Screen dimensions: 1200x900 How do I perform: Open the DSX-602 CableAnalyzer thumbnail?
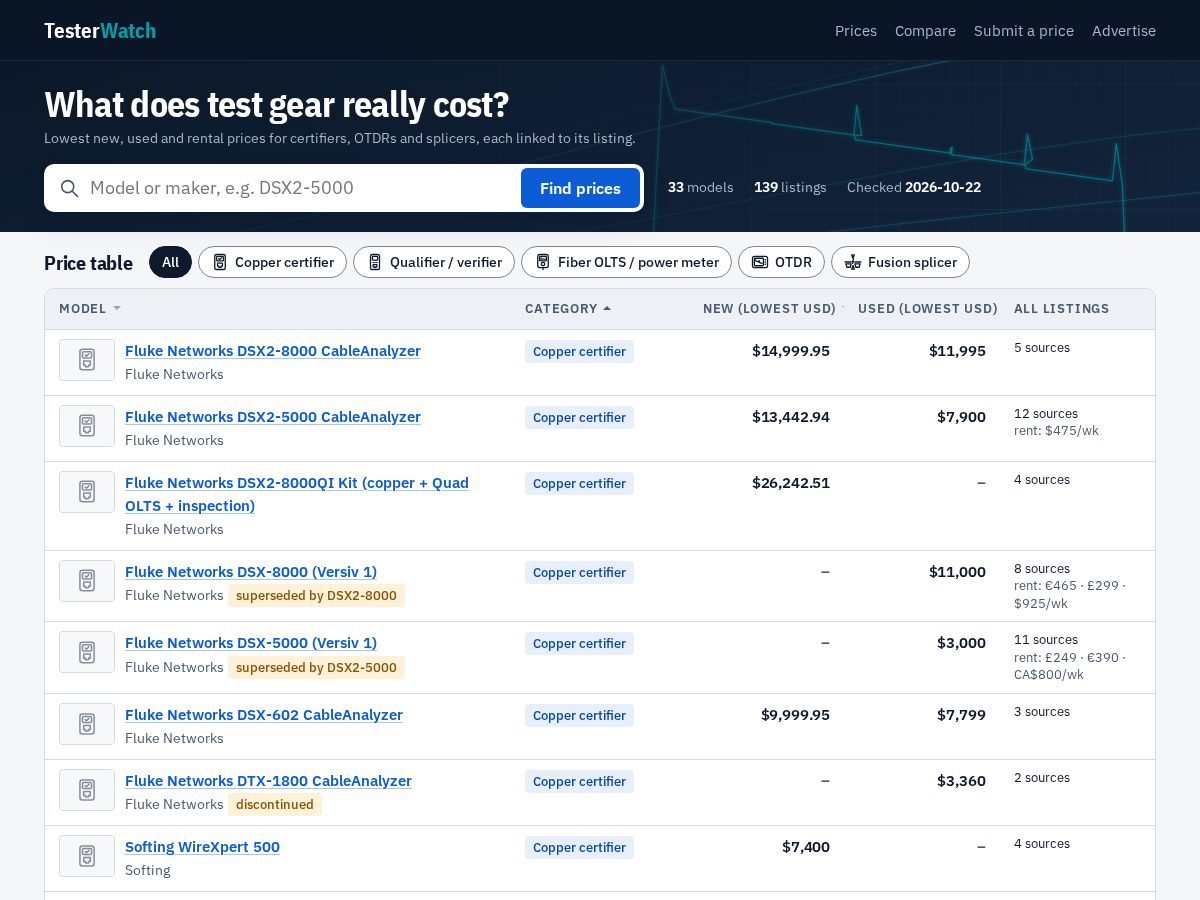pos(87,724)
